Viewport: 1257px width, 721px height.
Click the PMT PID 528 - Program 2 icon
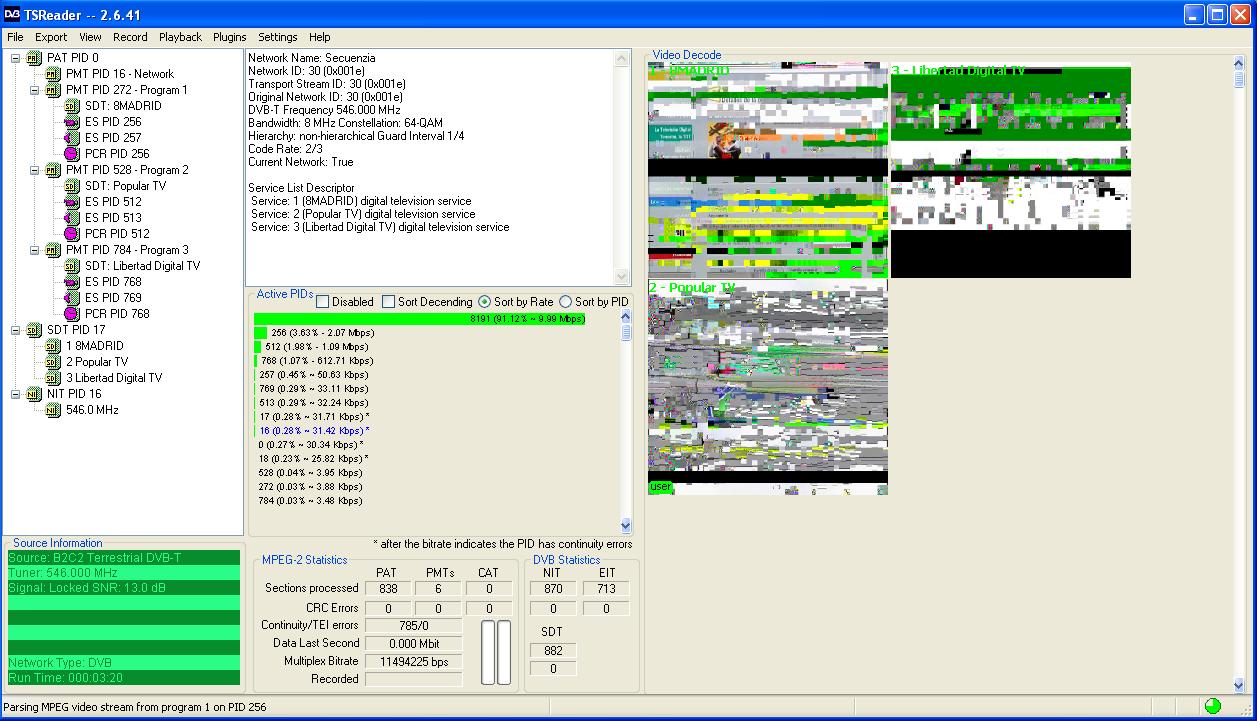coord(53,170)
